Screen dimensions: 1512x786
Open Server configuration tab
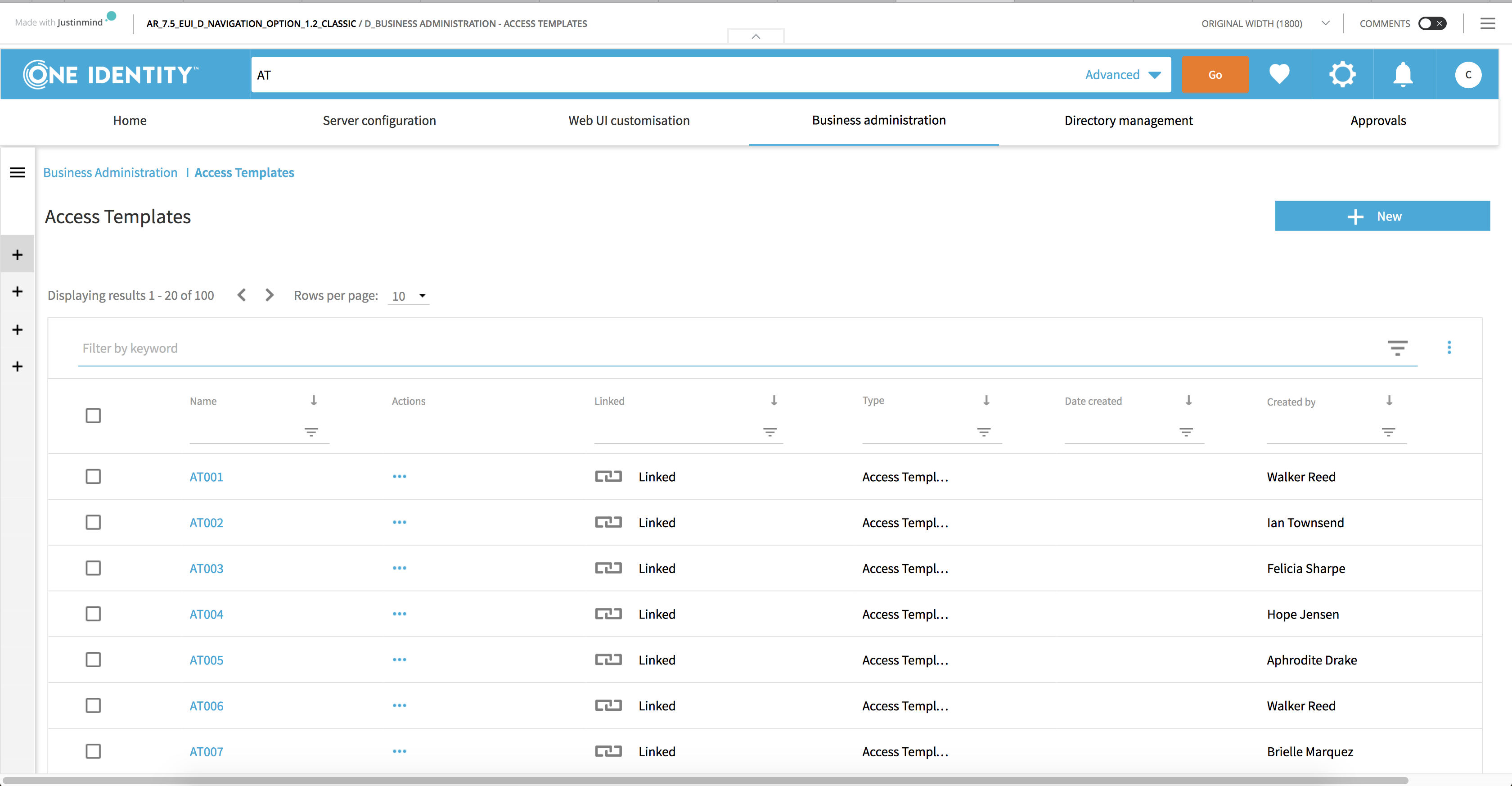(379, 120)
